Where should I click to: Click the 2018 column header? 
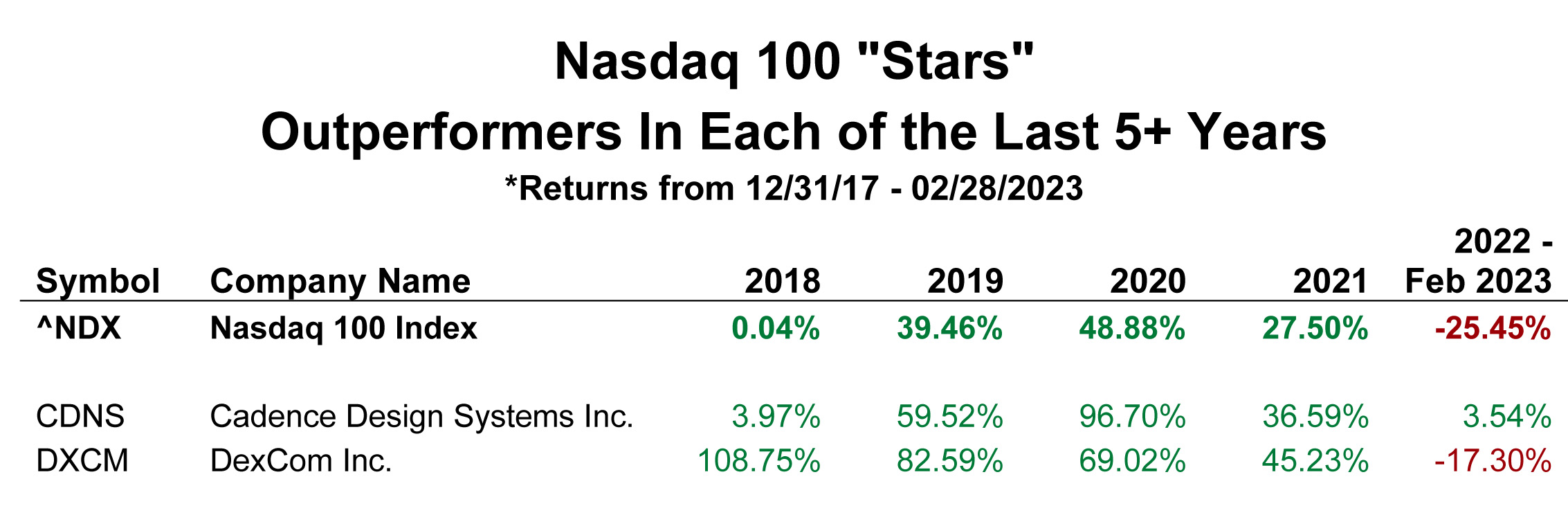point(782,281)
